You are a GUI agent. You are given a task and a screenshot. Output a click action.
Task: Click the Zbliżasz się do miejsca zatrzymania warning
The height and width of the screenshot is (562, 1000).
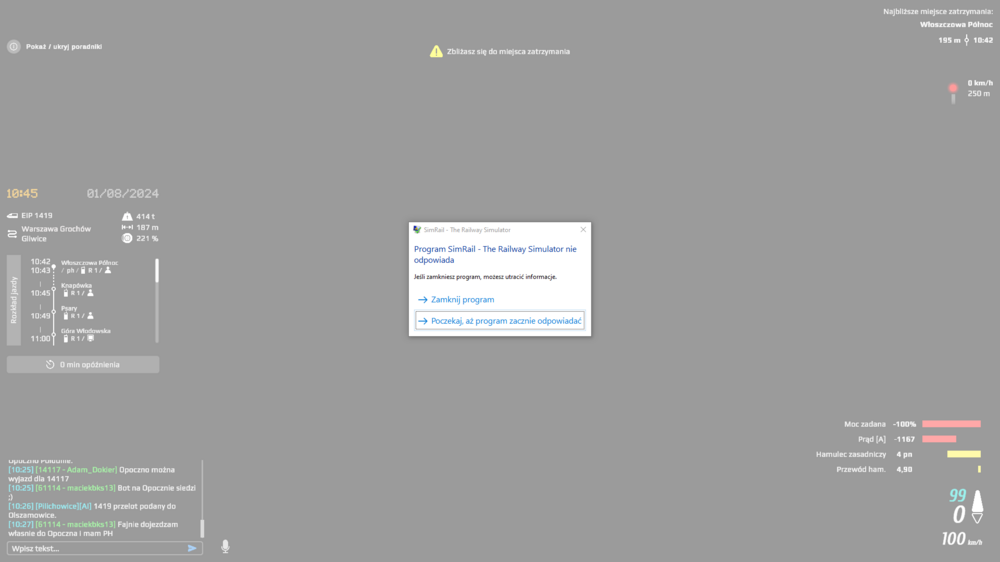coord(508,52)
